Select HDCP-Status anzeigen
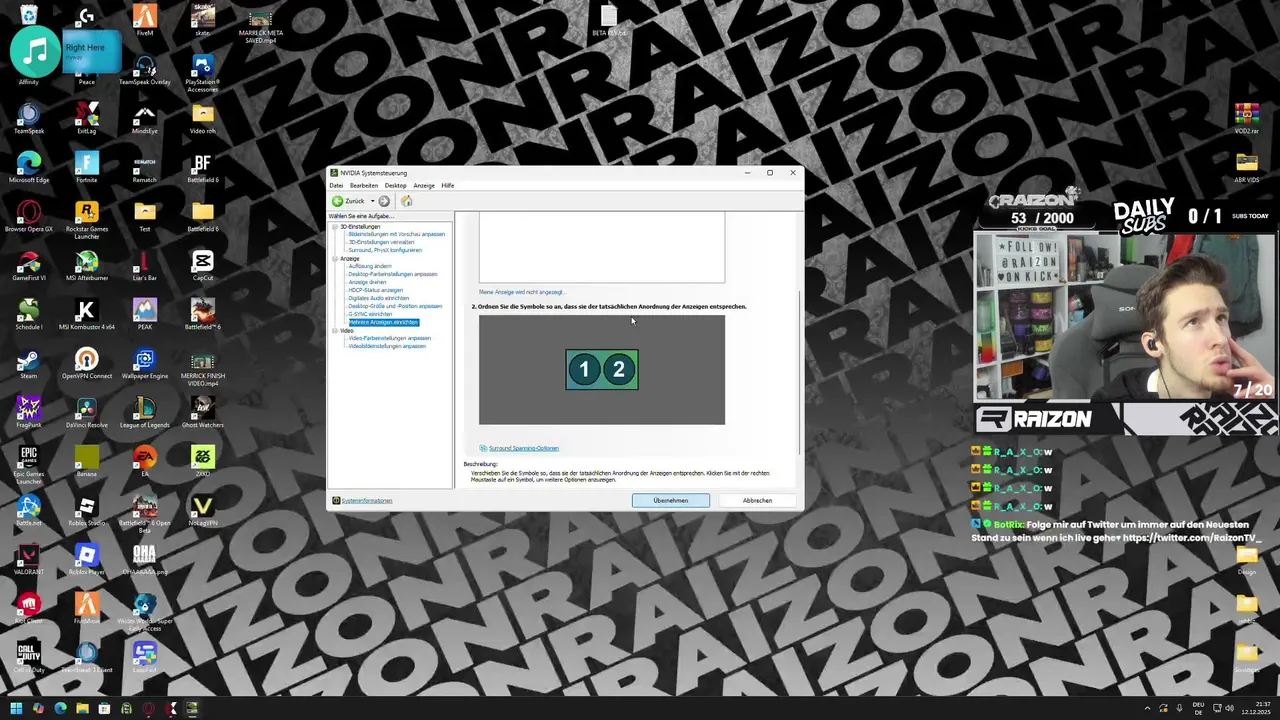1280x720 pixels. coord(375,290)
